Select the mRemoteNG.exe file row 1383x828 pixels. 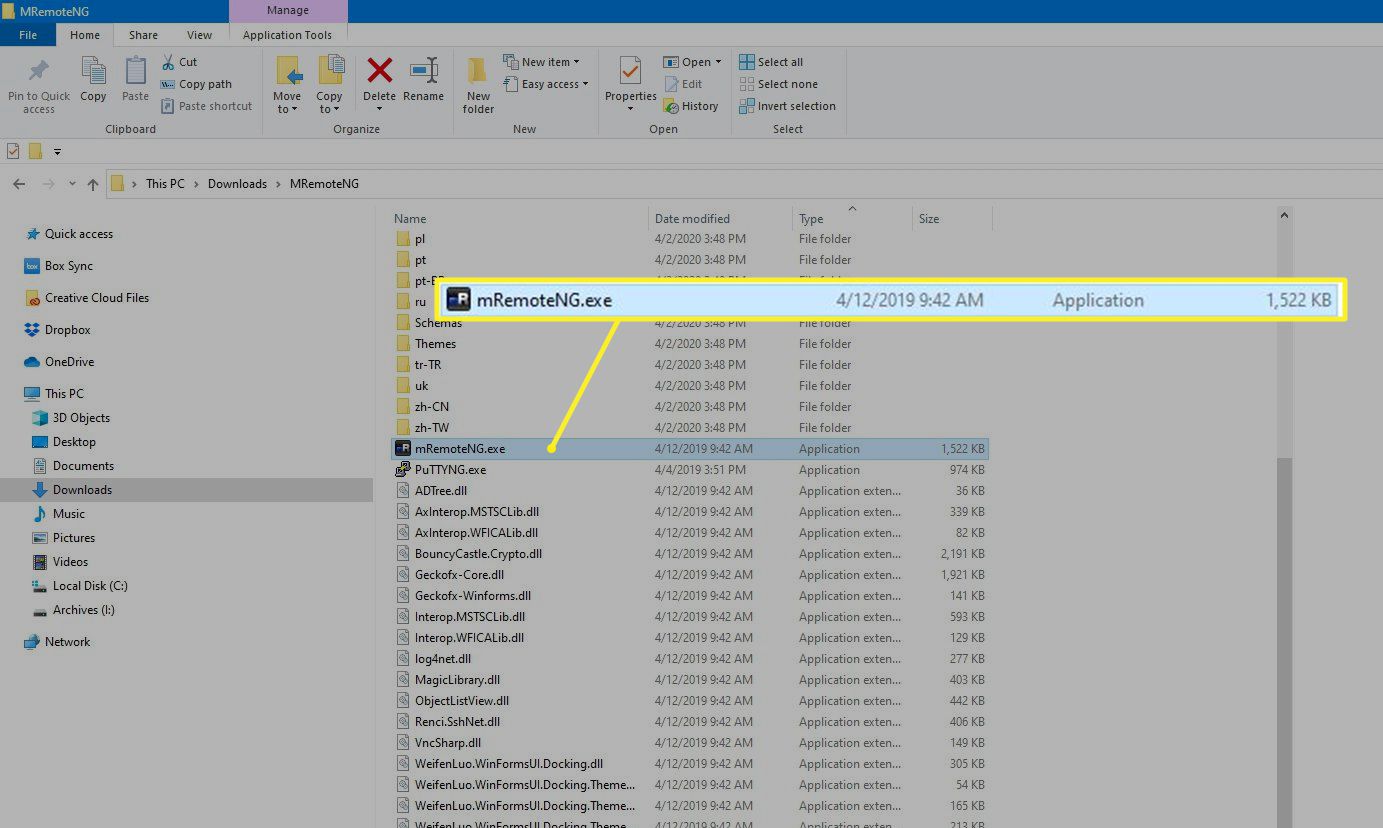coord(690,449)
